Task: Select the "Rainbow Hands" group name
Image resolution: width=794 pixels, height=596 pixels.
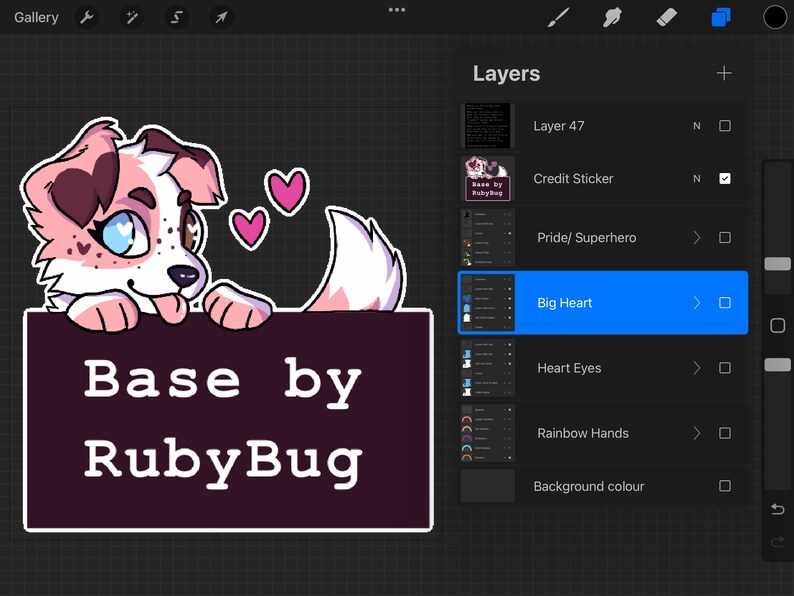Action: [583, 433]
